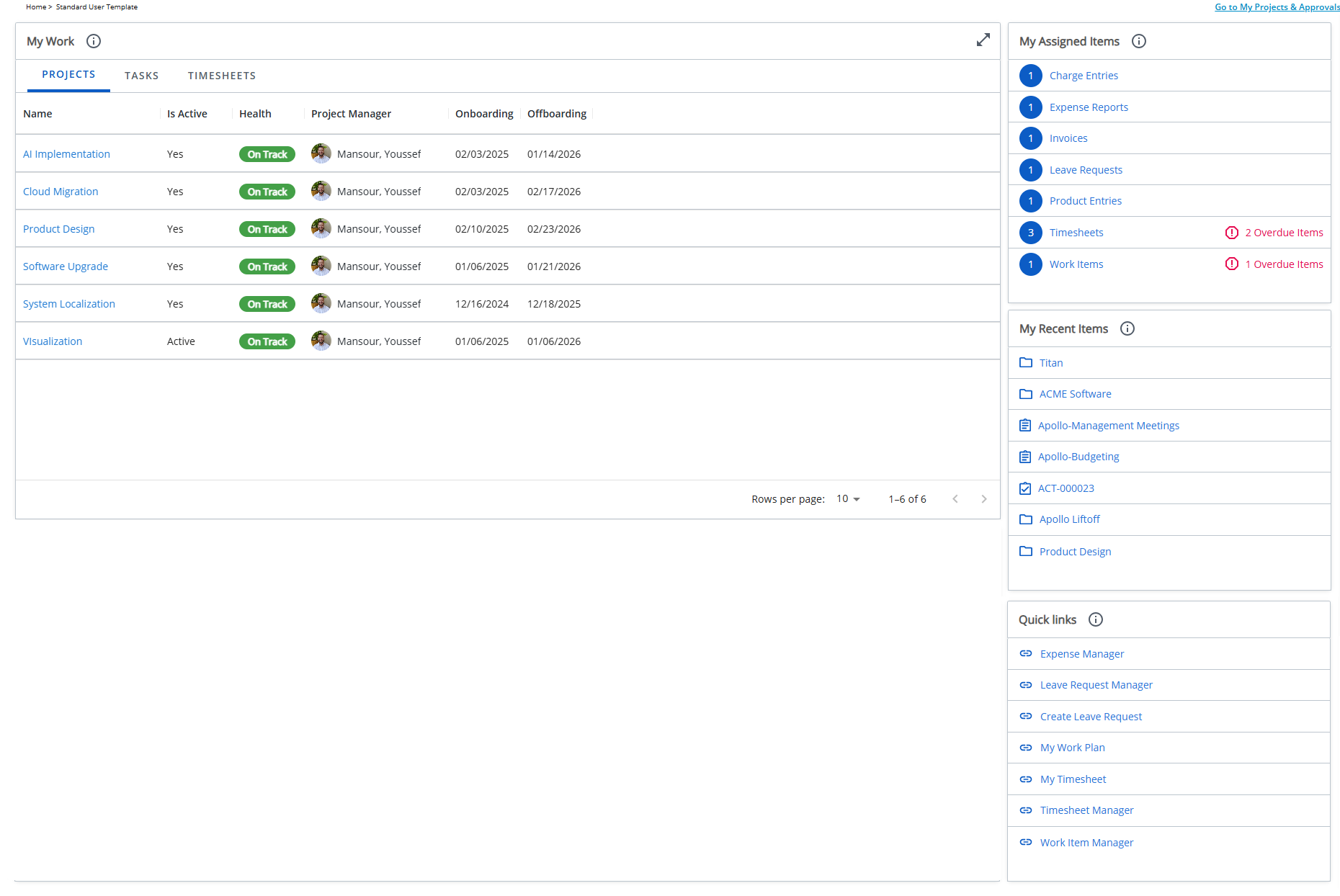Open the Cloud Migration project
Viewport: 1340px width, 896px height.
click(x=61, y=191)
